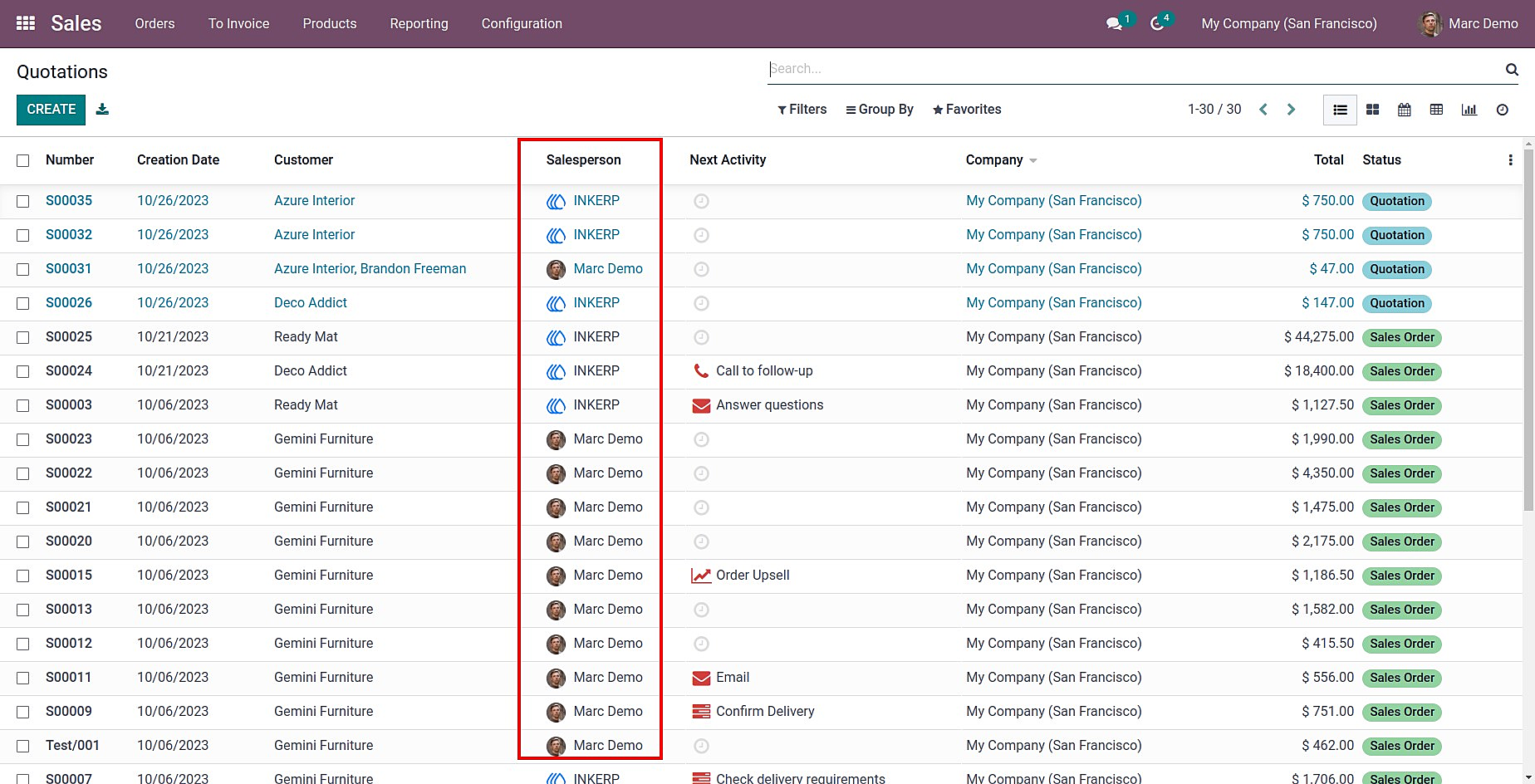
Task: Focus the Search input field
Action: point(1135,69)
